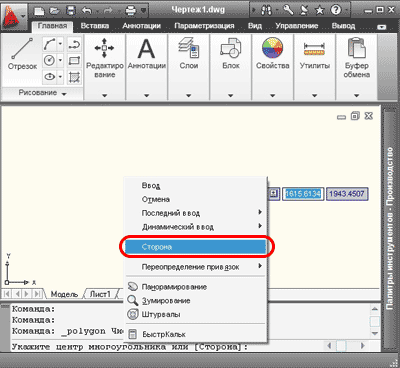Select the Отрезок line tool
Image resolution: width=400 pixels, height=368 pixels.
tap(22, 53)
